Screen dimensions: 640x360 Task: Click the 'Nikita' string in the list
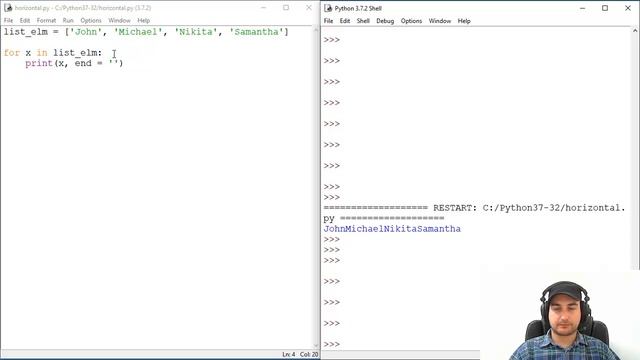(x=196, y=32)
